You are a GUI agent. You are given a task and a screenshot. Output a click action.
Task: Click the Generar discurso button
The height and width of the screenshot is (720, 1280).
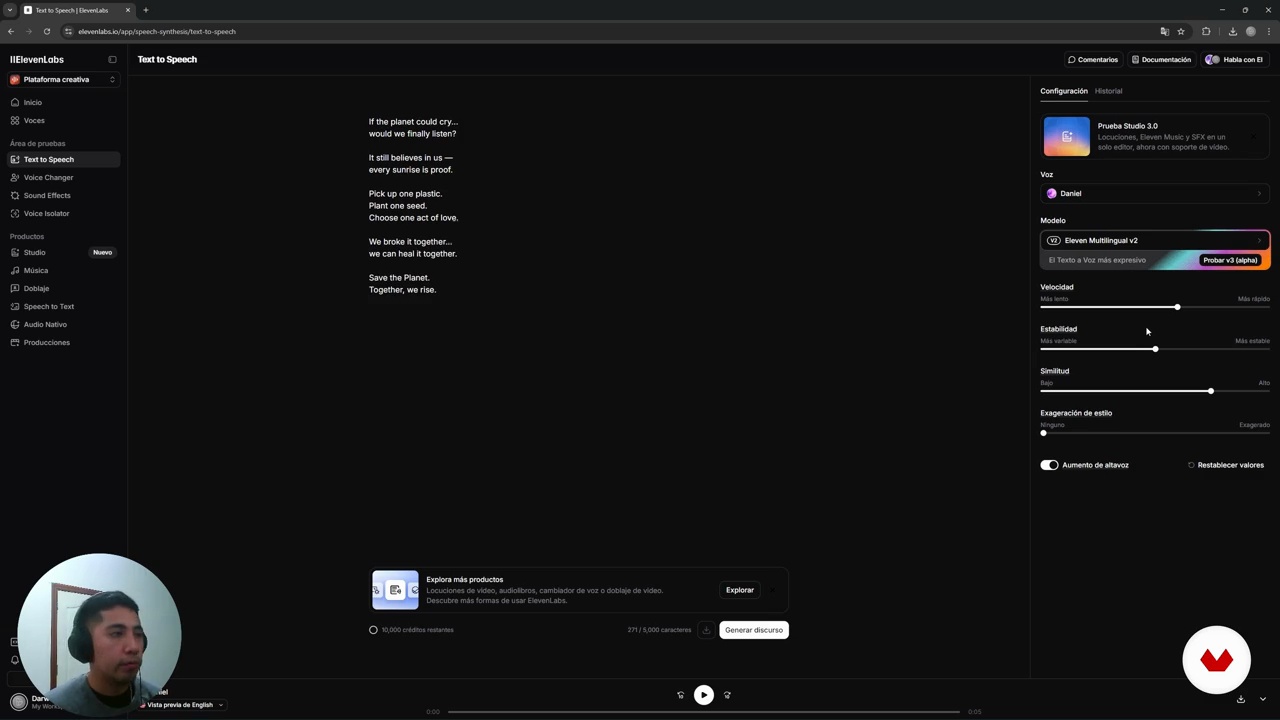[754, 630]
